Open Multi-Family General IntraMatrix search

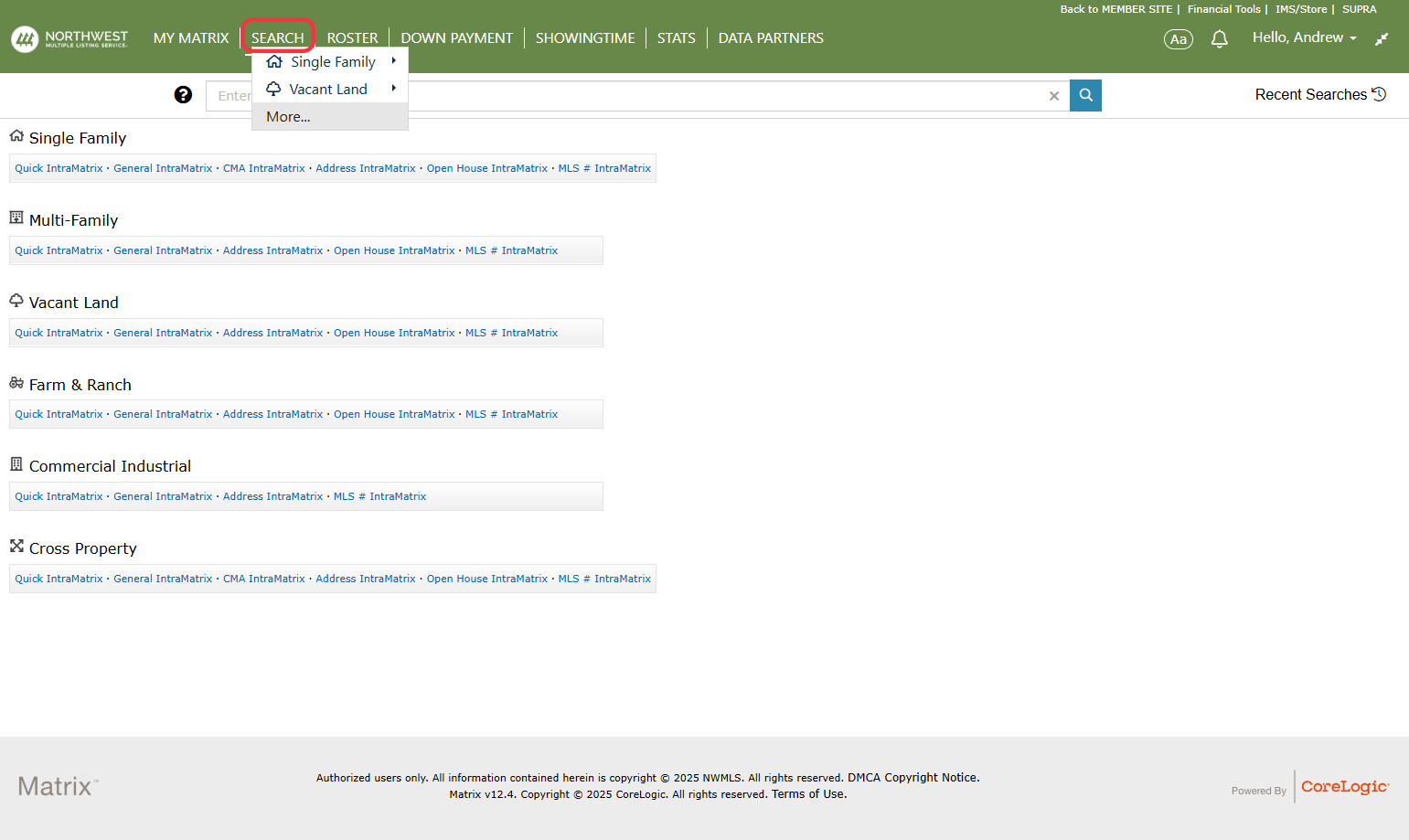click(x=163, y=250)
